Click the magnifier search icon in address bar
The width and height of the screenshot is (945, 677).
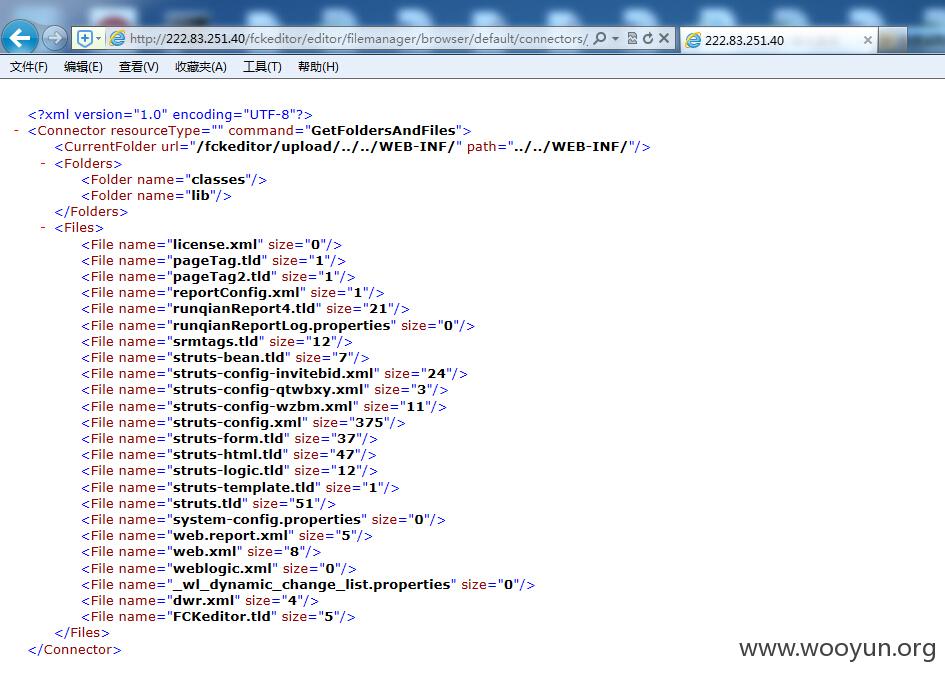coord(599,39)
